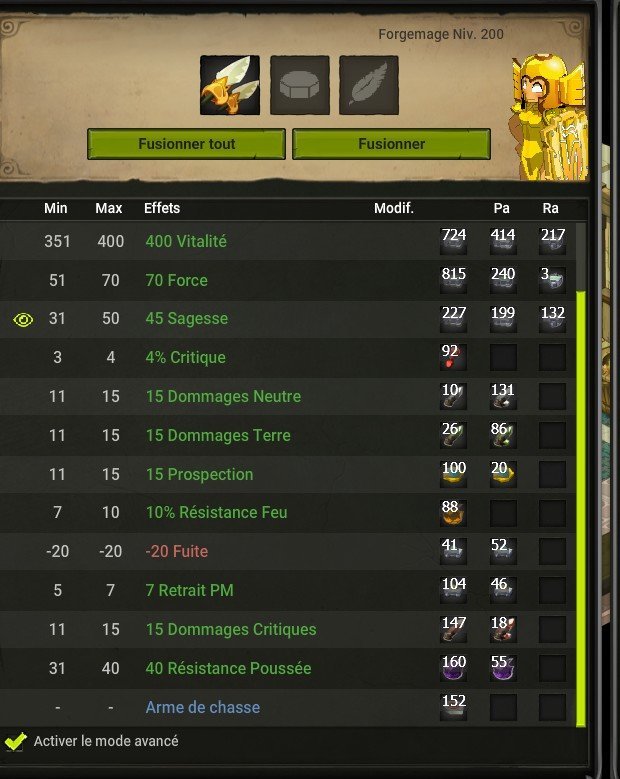Click the Effets column header
This screenshot has width=620, height=779.
pyautogui.click(x=162, y=208)
